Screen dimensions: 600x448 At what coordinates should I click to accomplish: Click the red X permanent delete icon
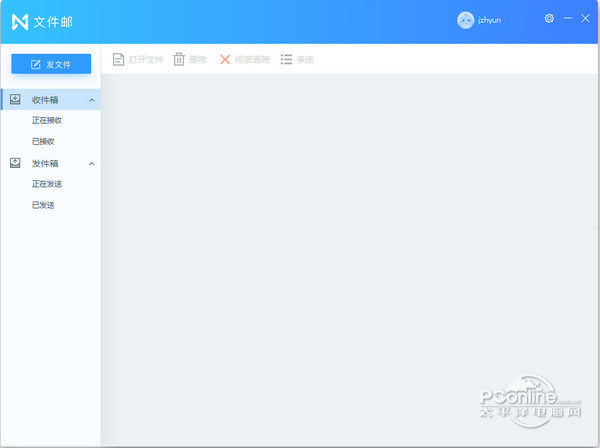[x=225, y=59]
